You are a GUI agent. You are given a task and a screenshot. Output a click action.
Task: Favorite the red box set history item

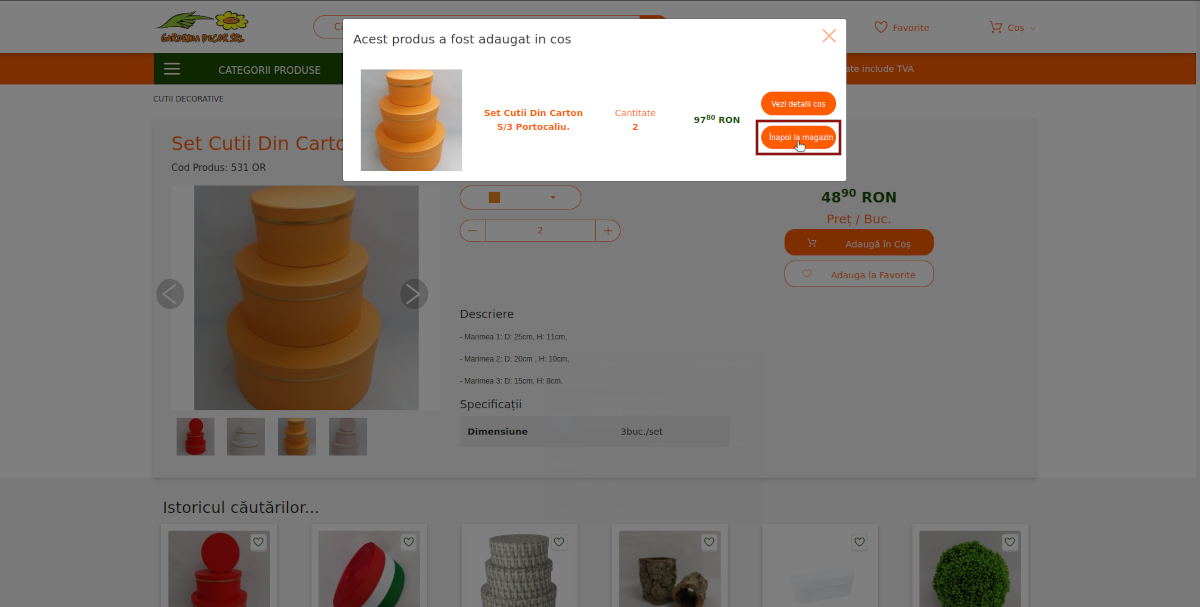(x=258, y=542)
